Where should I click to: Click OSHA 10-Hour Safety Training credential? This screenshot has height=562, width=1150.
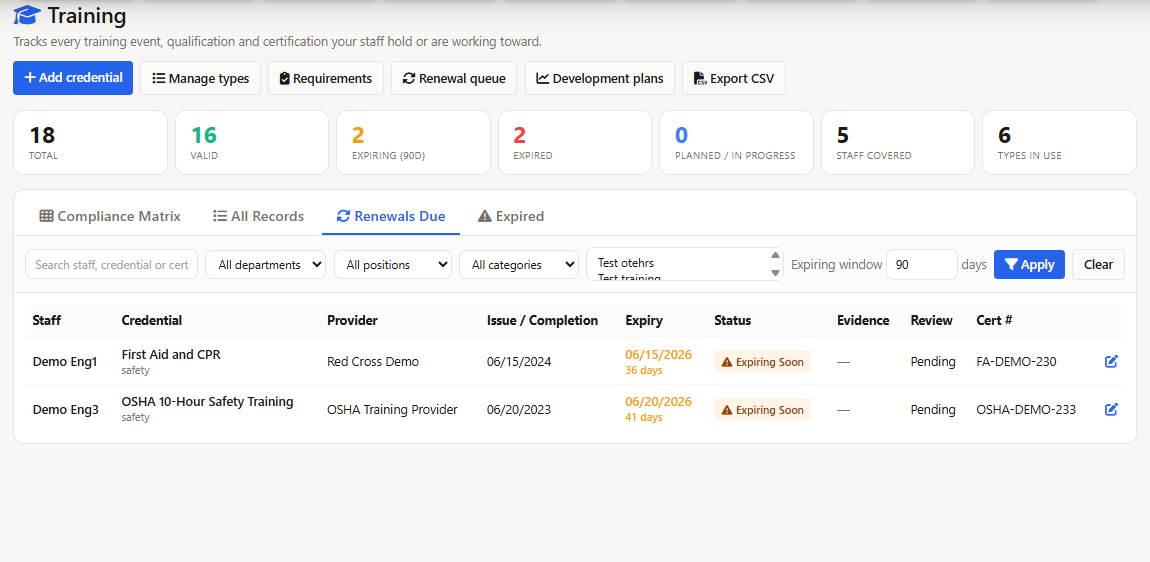(208, 401)
